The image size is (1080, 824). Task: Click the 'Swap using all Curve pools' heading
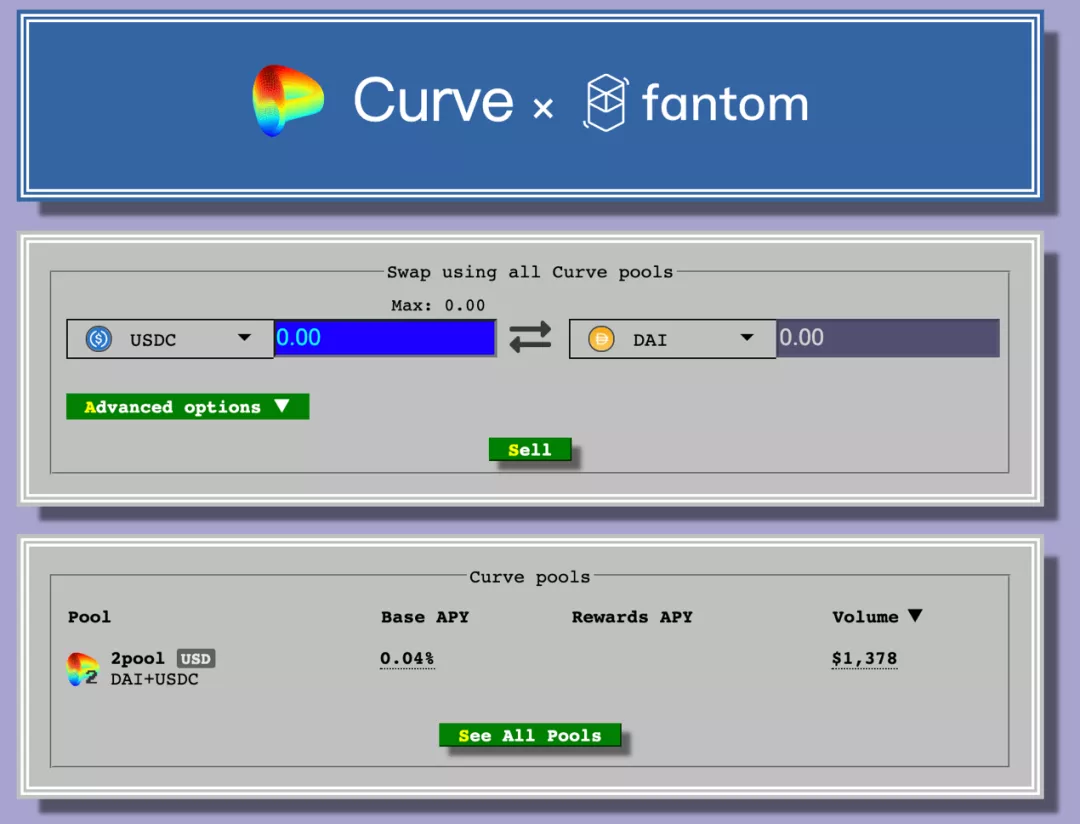(530, 271)
